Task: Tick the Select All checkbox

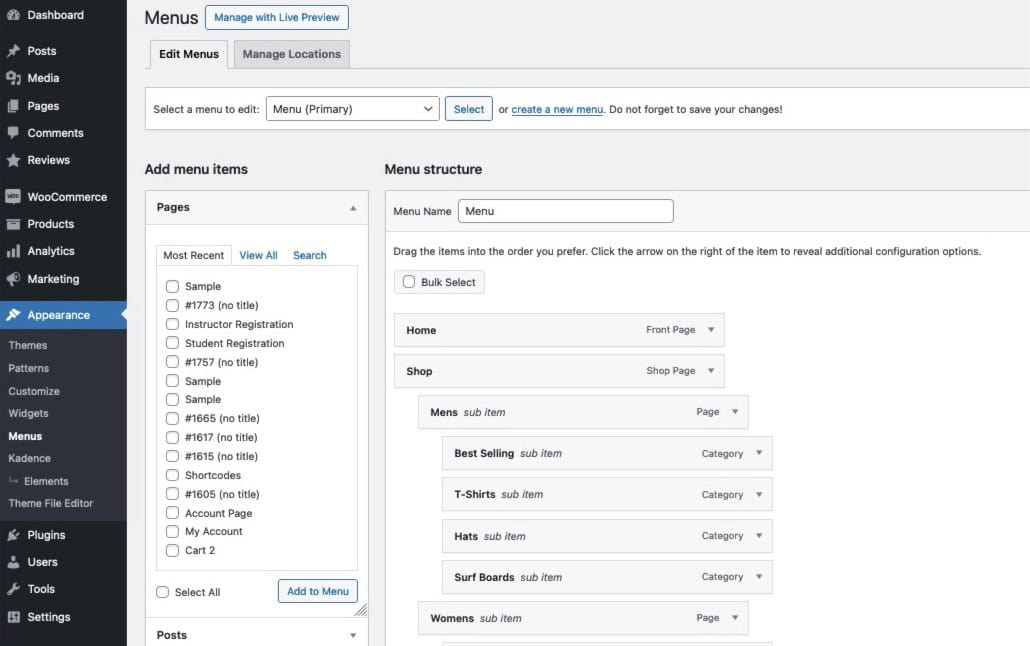Action: 162,592
